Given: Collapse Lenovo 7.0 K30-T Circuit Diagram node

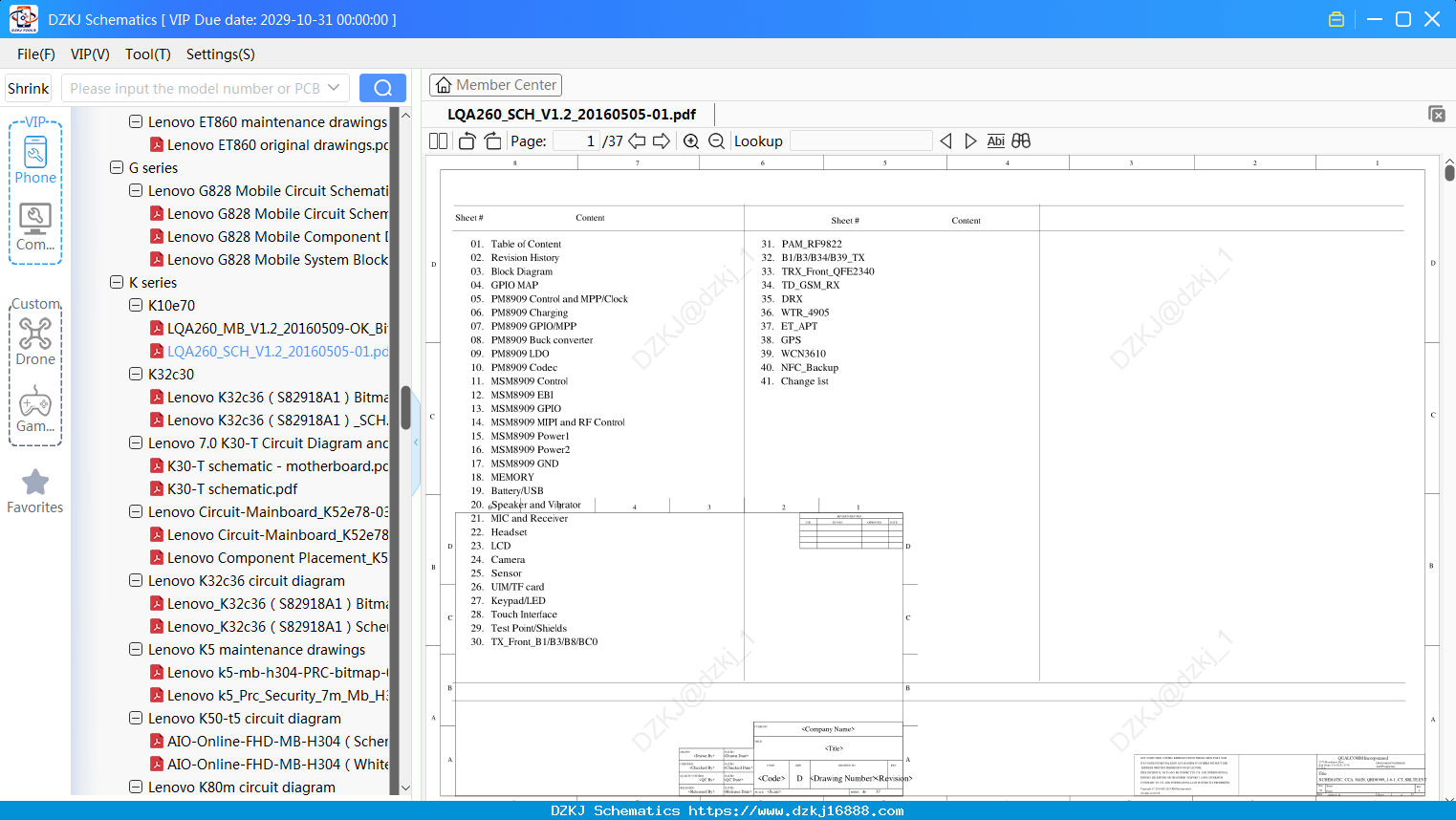Looking at the screenshot, I should click(136, 442).
